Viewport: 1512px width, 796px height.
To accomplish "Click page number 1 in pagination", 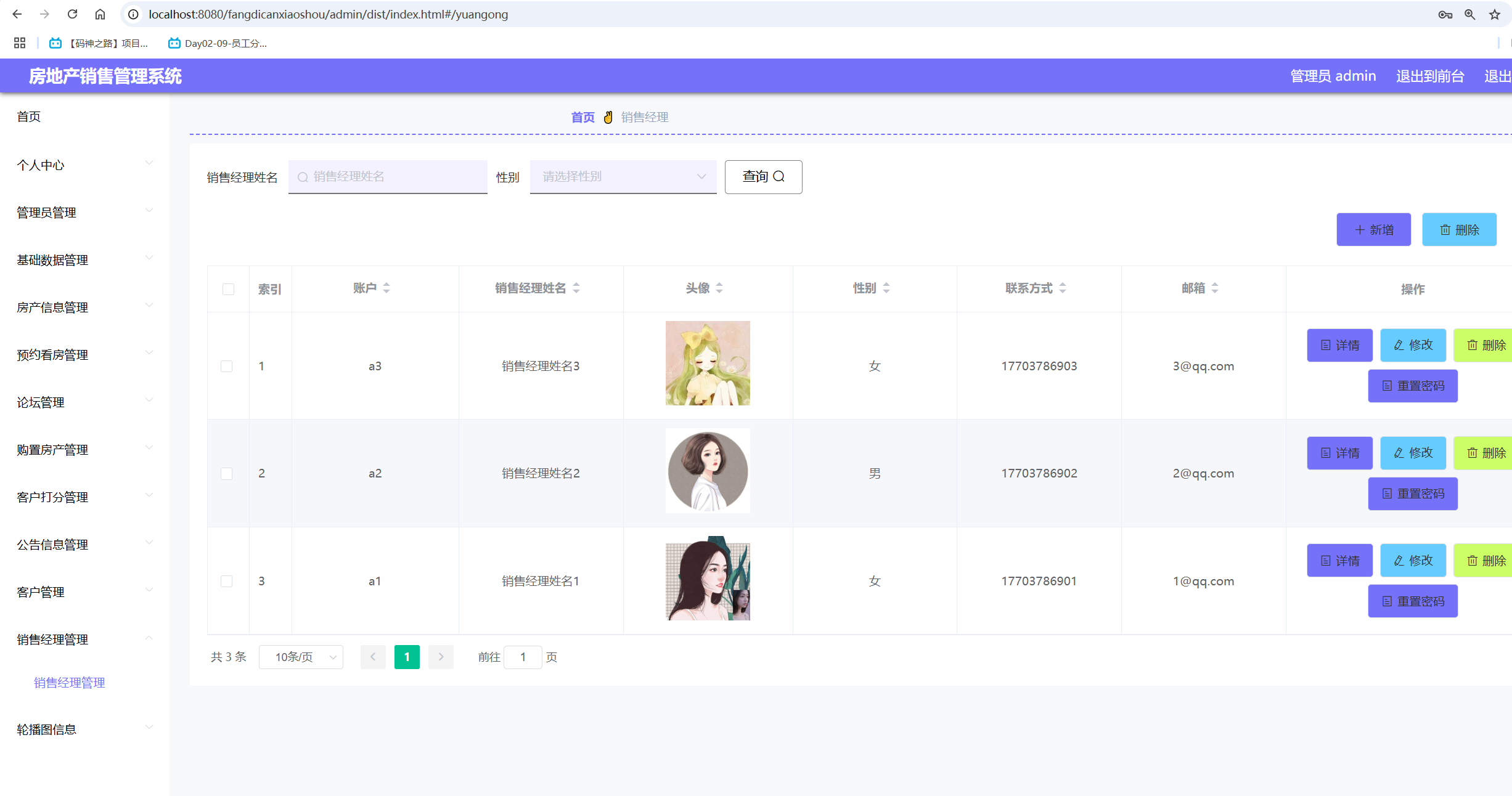I will [406, 657].
